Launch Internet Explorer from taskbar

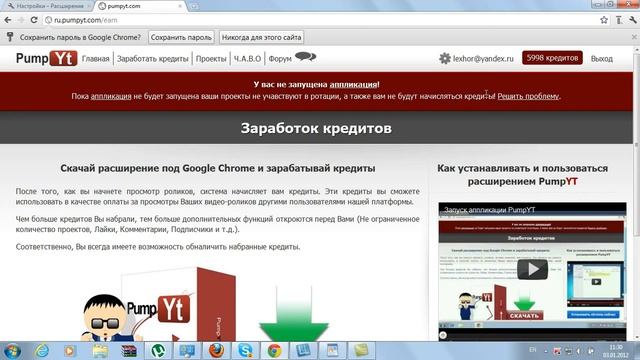(x=42, y=351)
